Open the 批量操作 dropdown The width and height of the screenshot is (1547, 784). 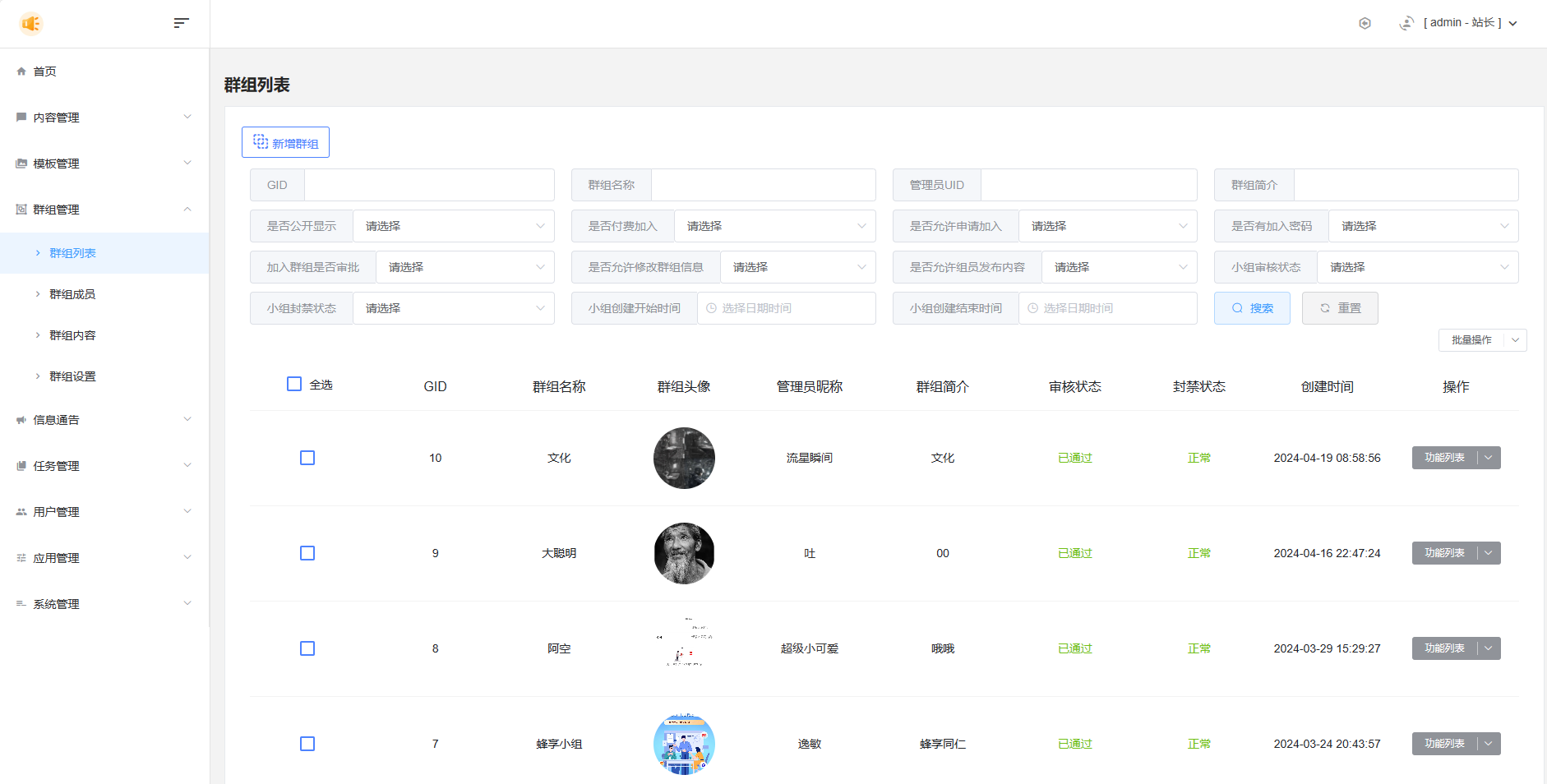click(x=1481, y=340)
